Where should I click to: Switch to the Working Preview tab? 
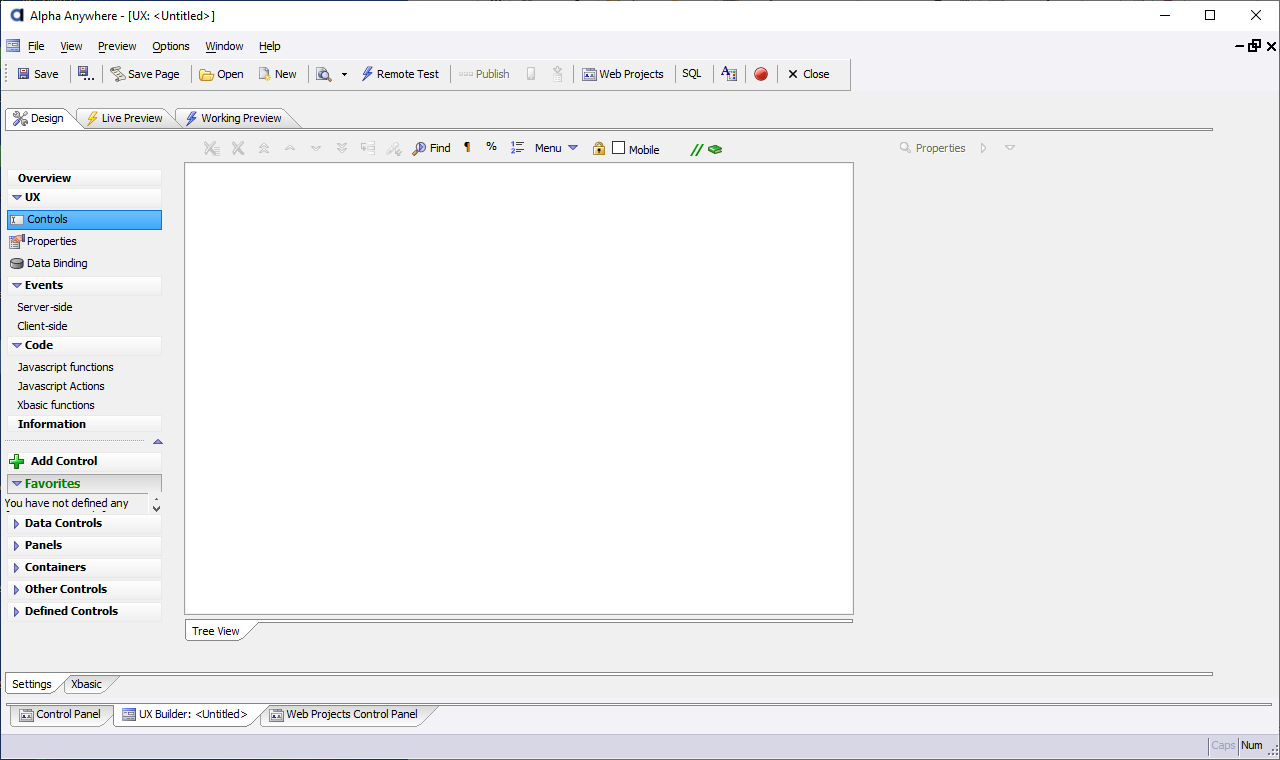pyautogui.click(x=233, y=118)
